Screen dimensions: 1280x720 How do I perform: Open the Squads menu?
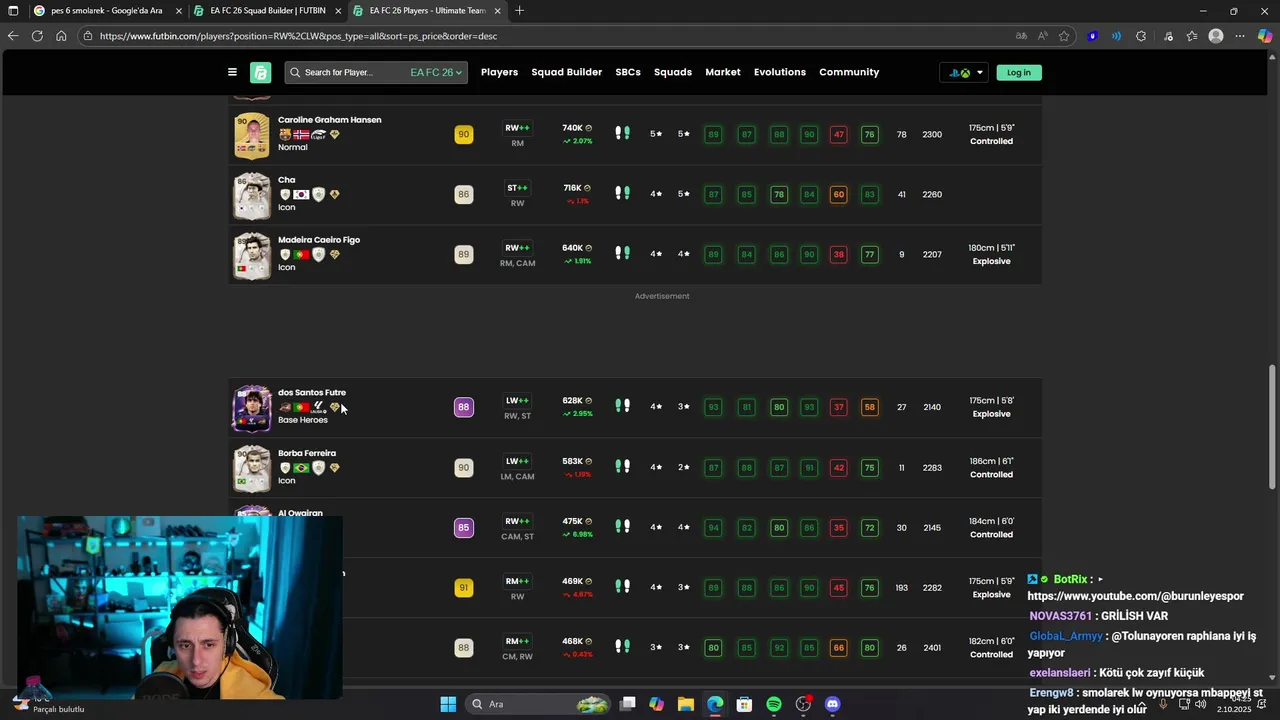[673, 72]
